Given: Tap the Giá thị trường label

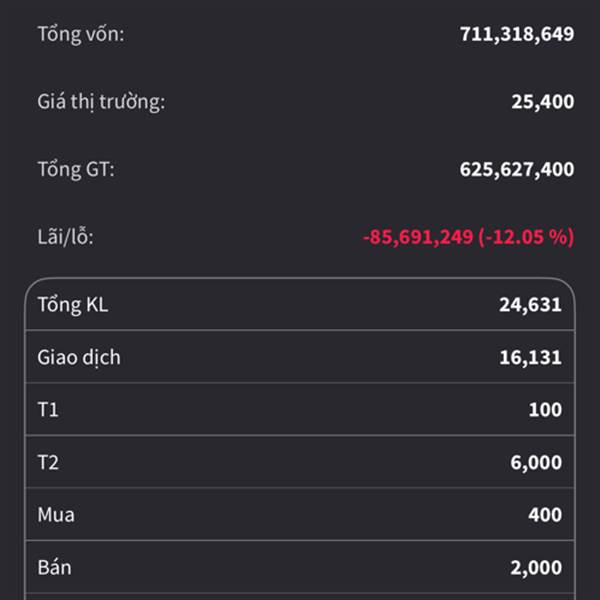Looking at the screenshot, I should pos(101,101).
